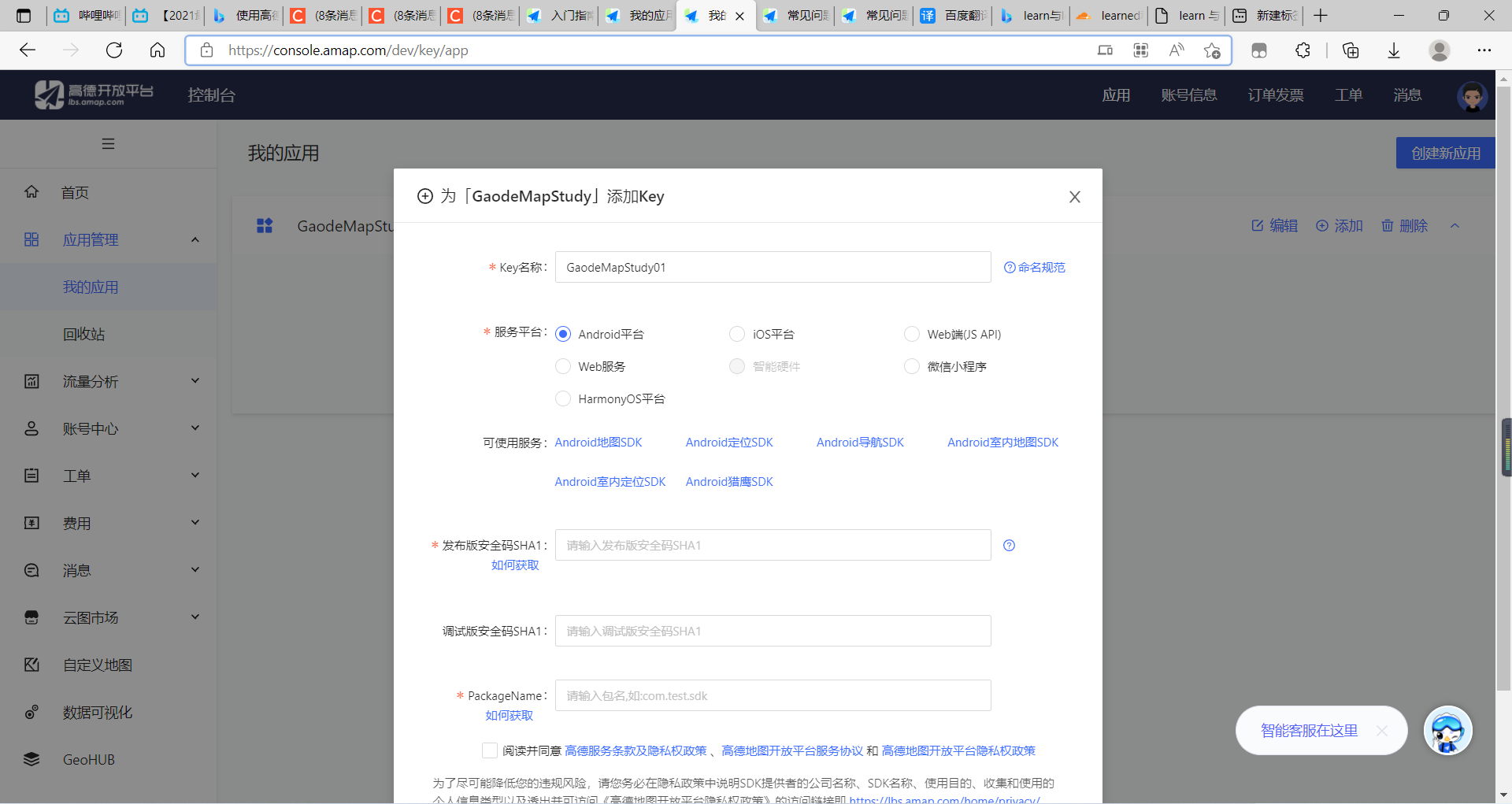The image size is (1512, 804).
Task: Select Web端(JS API) radio button
Action: click(x=912, y=334)
